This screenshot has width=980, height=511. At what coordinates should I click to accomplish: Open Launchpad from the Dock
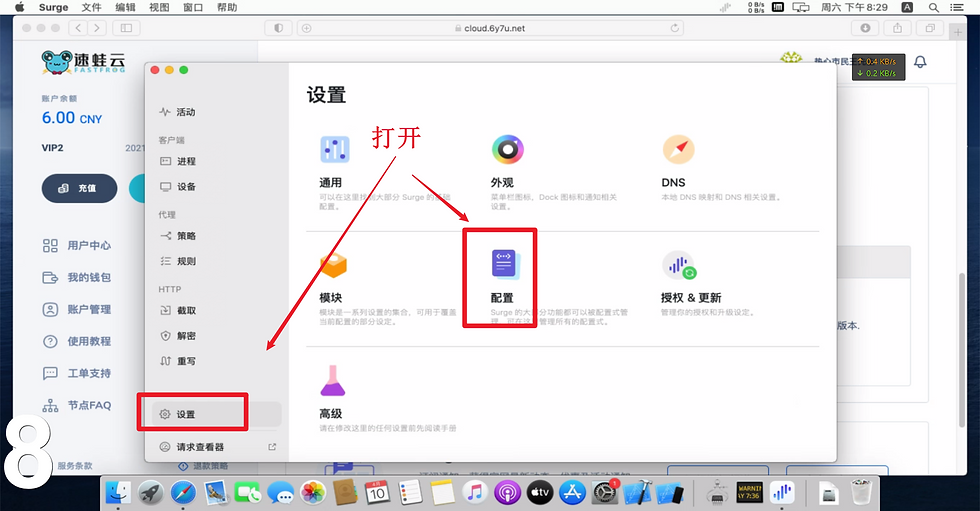pos(150,493)
